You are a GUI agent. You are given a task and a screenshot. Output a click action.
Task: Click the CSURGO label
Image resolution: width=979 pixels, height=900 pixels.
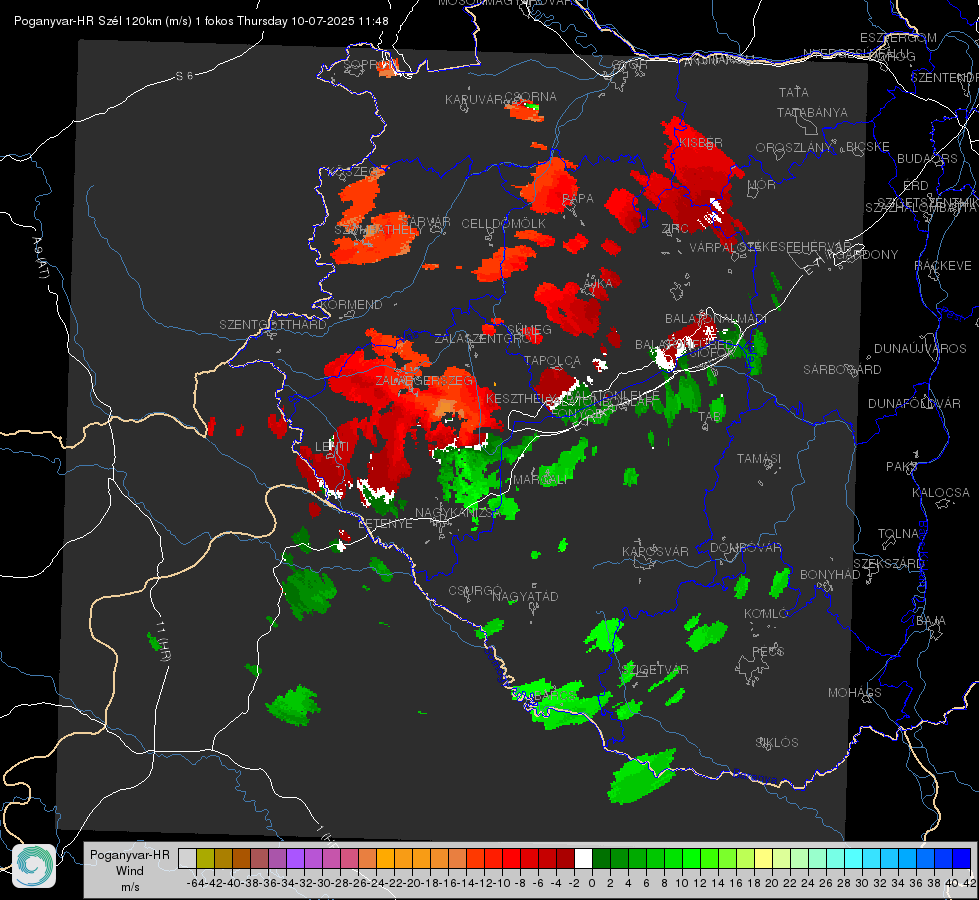click(x=475, y=590)
